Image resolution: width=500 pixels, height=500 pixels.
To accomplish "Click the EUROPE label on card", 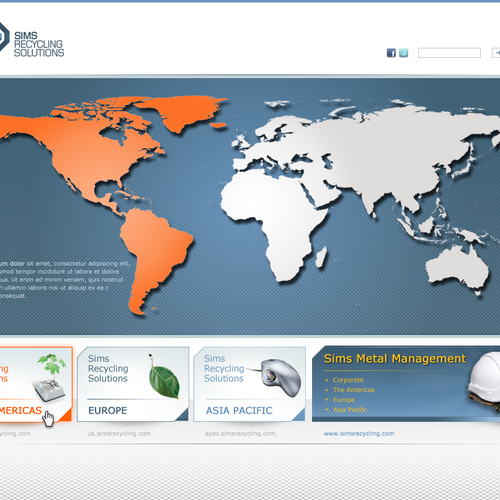I will coord(108,410).
